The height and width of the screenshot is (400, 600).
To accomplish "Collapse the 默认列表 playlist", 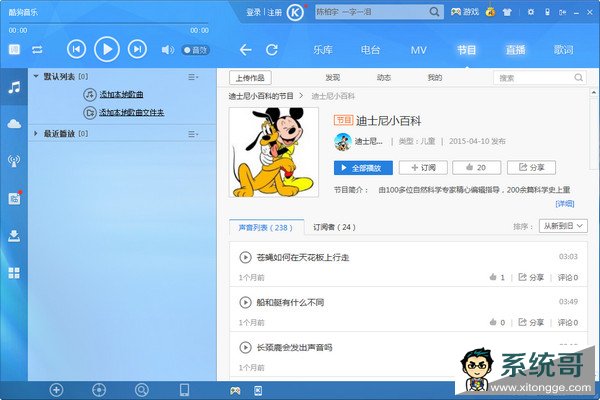I will click(x=36, y=77).
